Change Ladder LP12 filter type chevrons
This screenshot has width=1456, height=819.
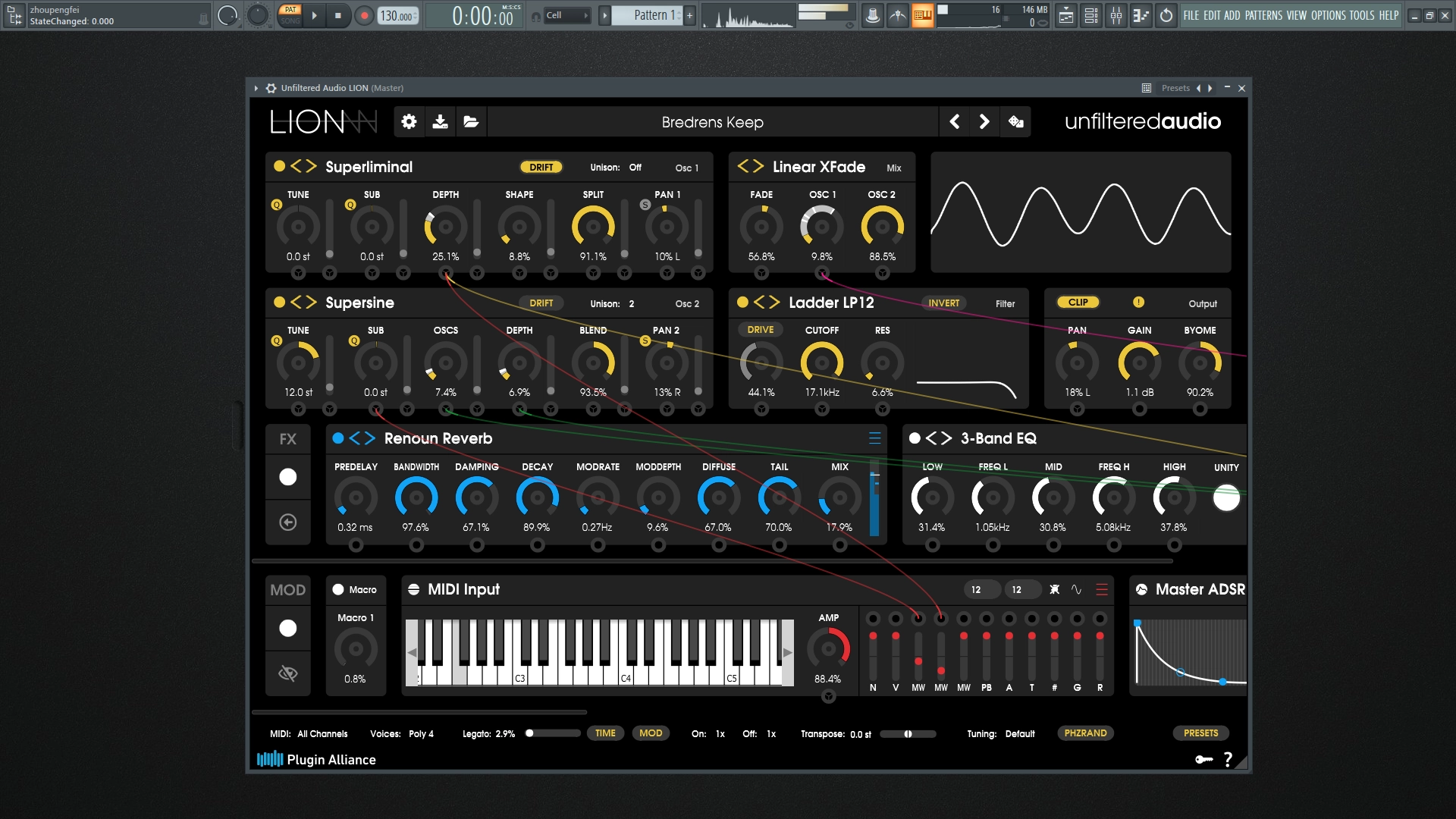[767, 302]
